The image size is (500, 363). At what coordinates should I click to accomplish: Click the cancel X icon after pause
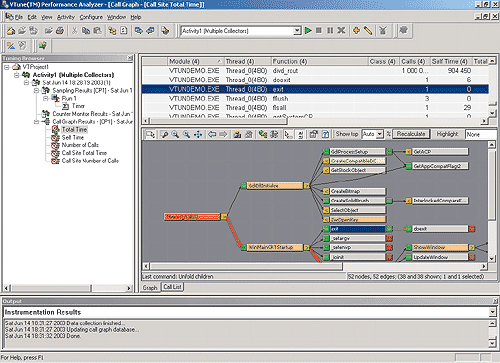341,31
